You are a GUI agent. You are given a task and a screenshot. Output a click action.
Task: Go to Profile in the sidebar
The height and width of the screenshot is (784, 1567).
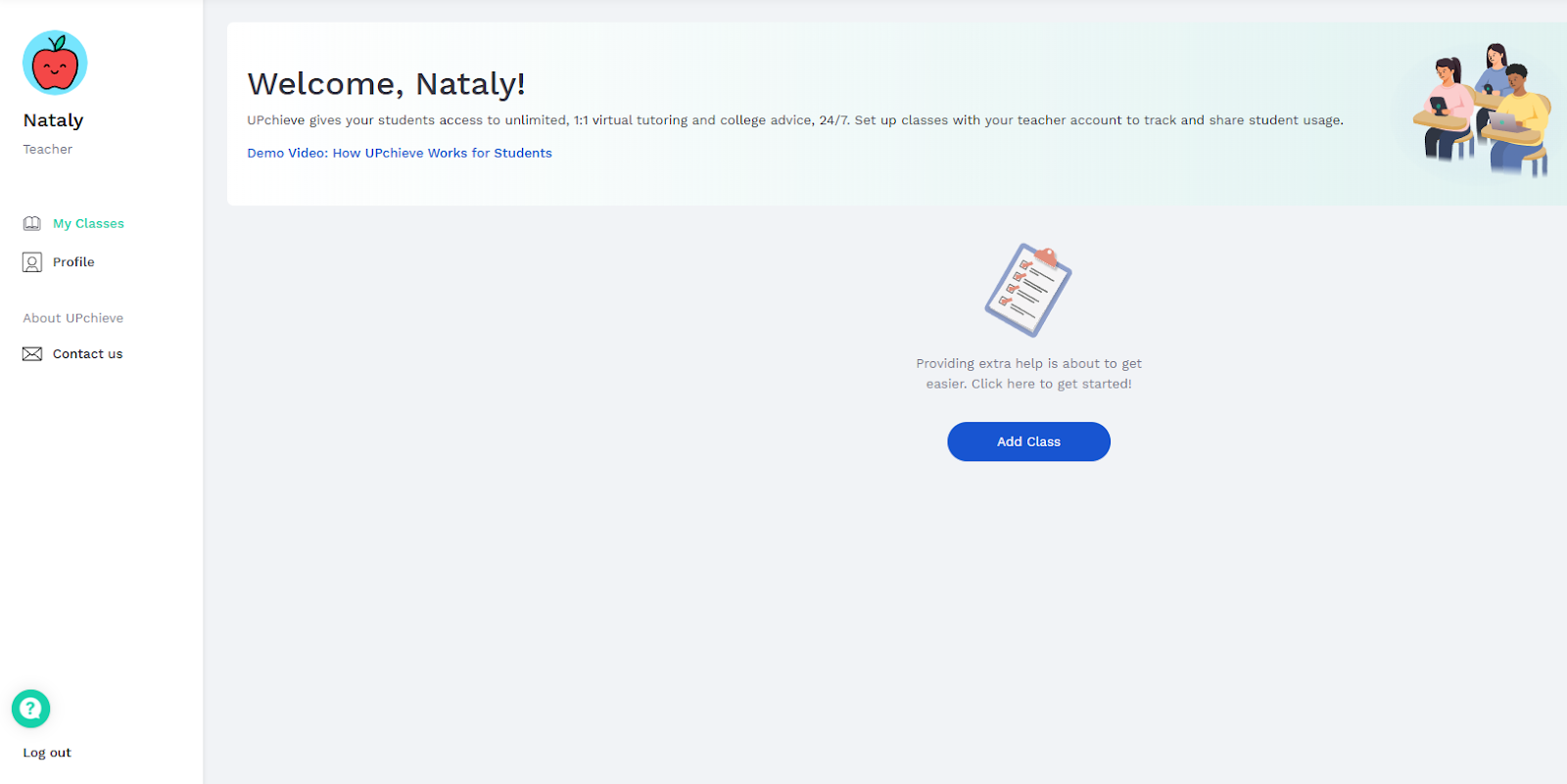(73, 262)
